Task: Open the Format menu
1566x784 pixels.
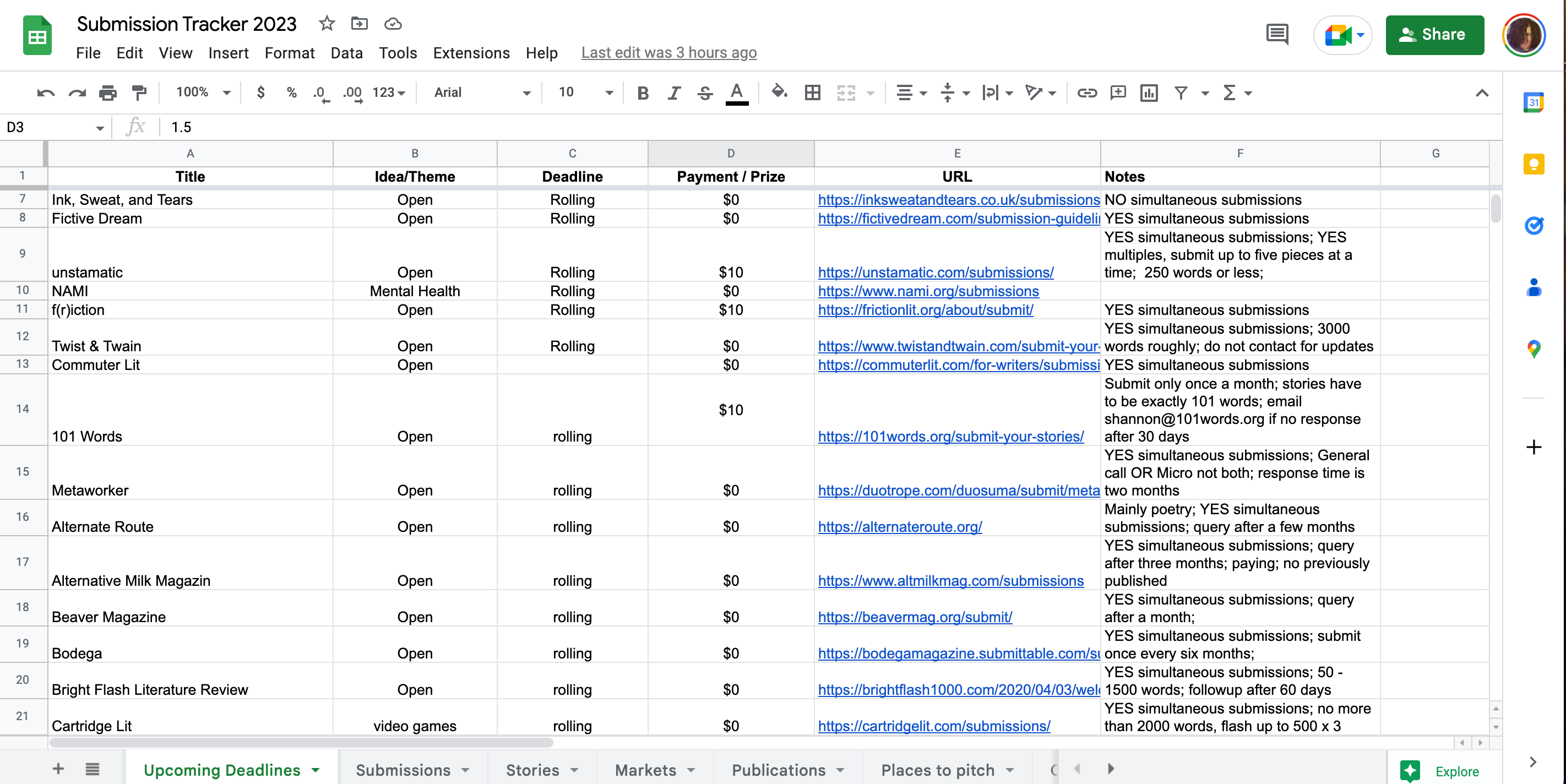Action: click(x=290, y=53)
